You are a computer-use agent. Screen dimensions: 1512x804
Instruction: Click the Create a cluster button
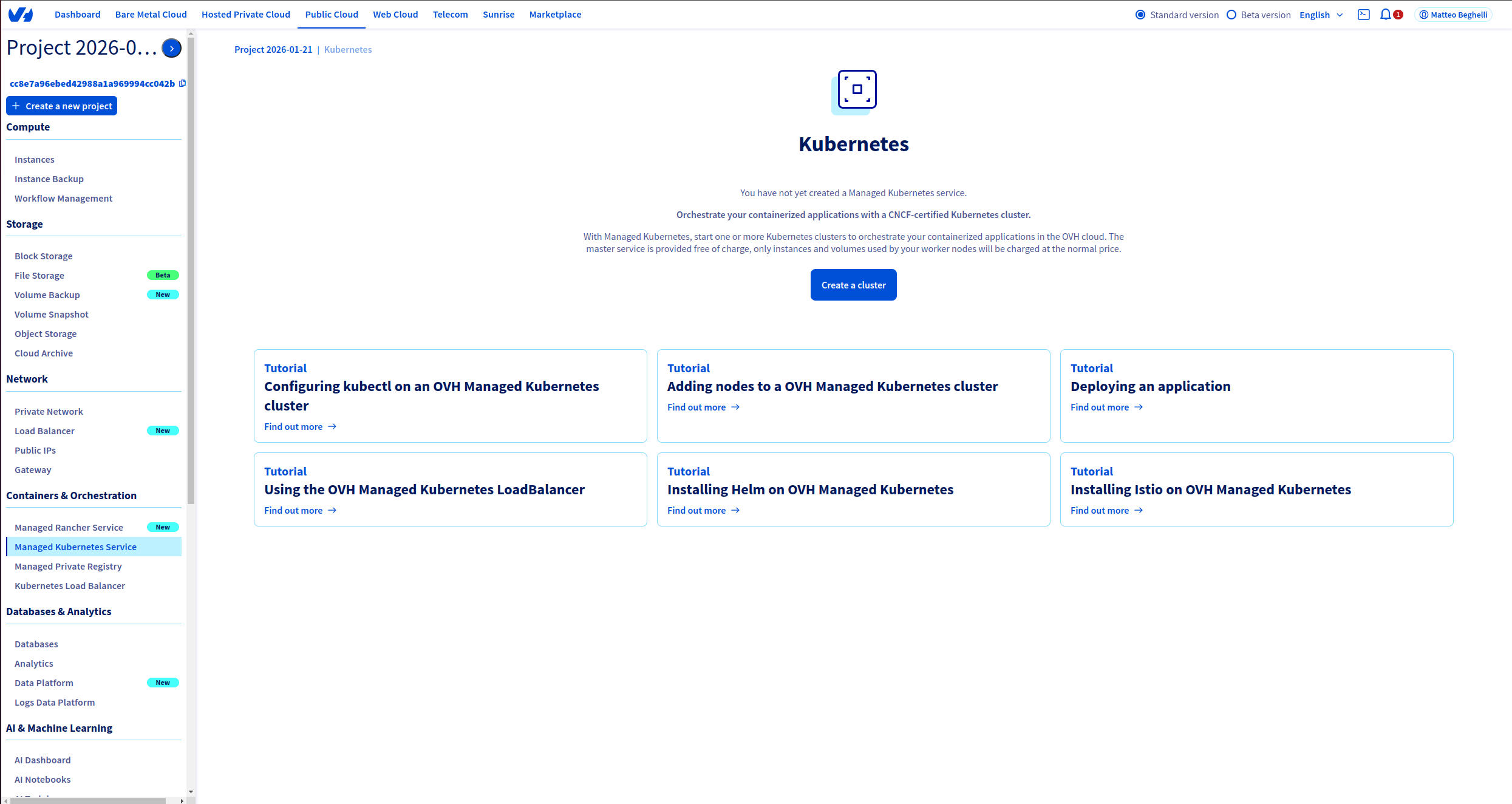pyautogui.click(x=853, y=284)
